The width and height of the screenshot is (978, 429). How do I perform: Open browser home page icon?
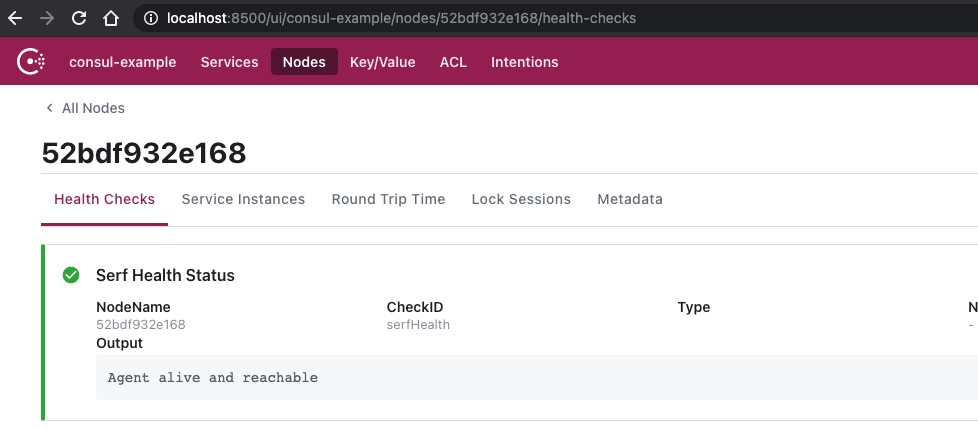click(x=111, y=18)
